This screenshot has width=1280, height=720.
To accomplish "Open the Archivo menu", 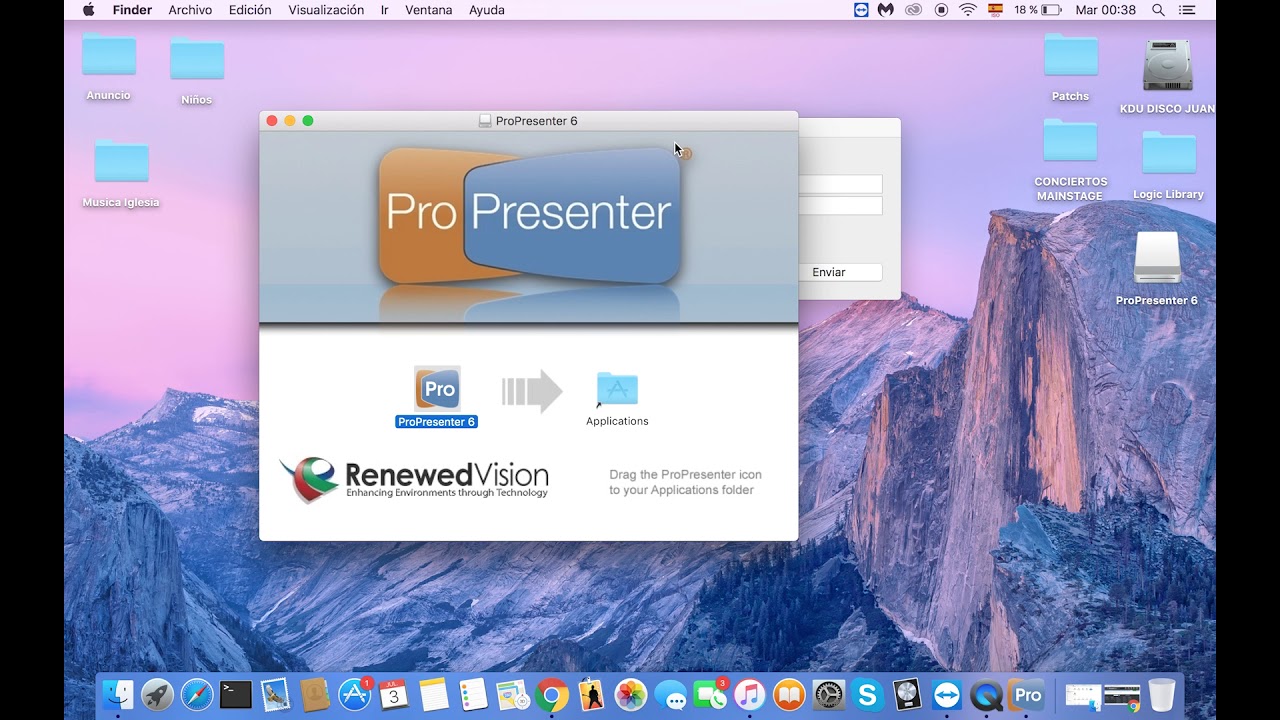I will [190, 10].
